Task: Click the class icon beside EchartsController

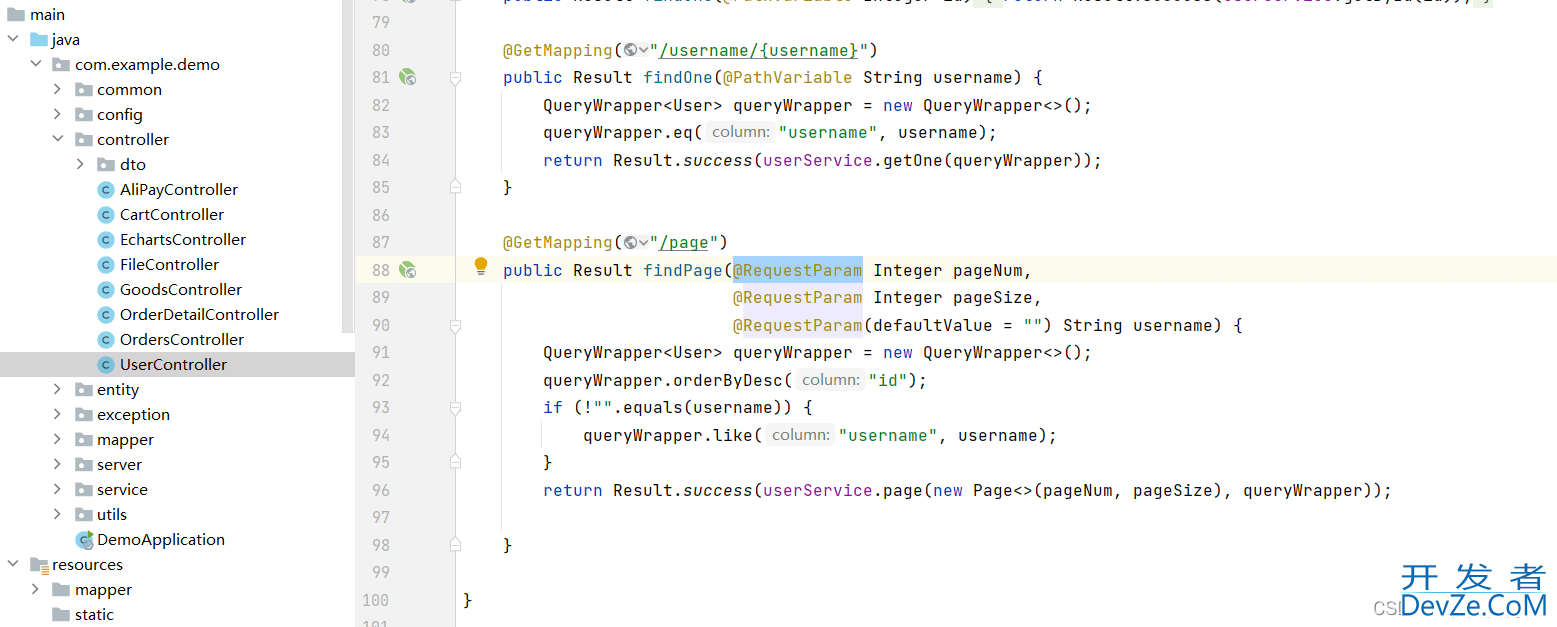Action: point(105,239)
